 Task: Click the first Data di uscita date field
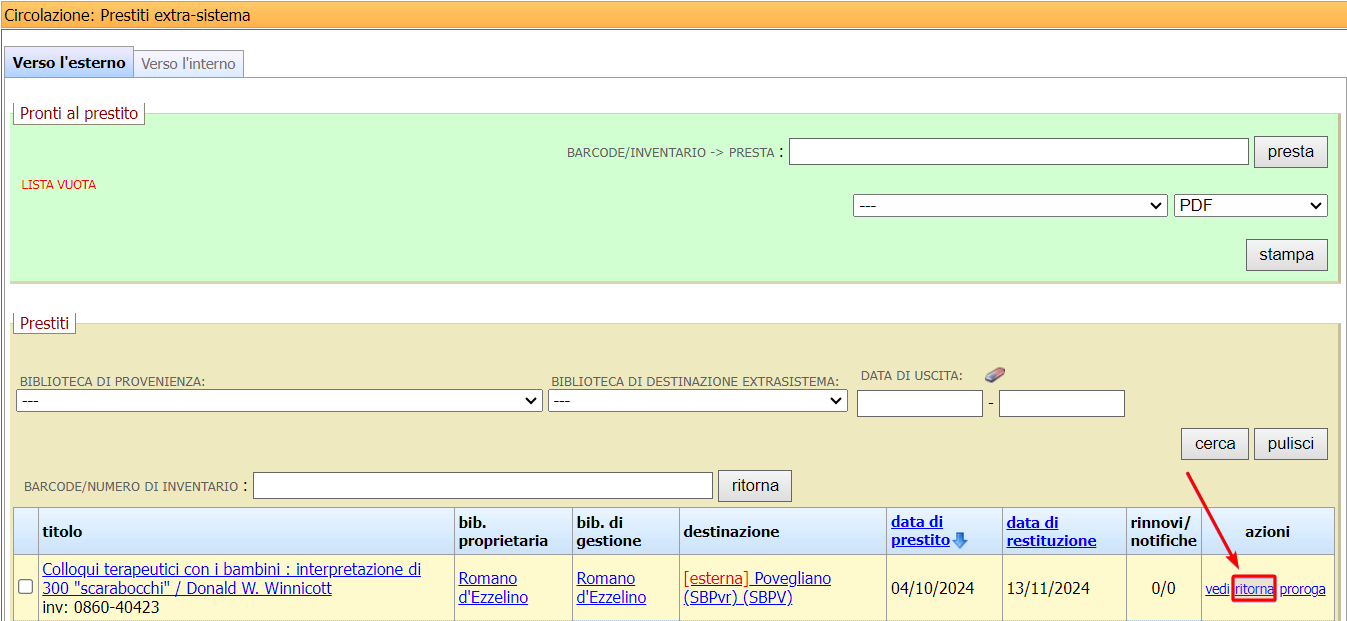919,404
